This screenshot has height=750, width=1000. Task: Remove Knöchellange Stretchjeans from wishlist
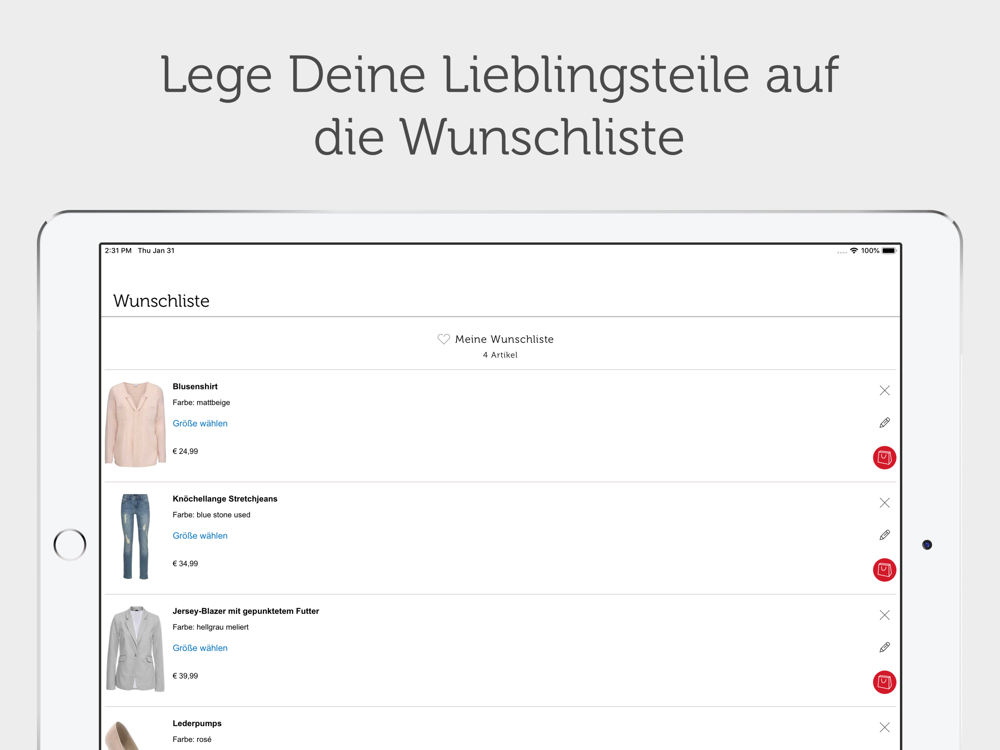click(x=884, y=503)
